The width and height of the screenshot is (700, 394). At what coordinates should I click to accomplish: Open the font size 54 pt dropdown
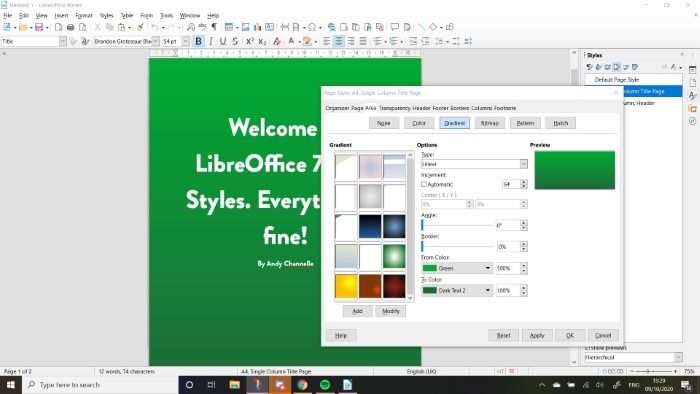(x=185, y=41)
